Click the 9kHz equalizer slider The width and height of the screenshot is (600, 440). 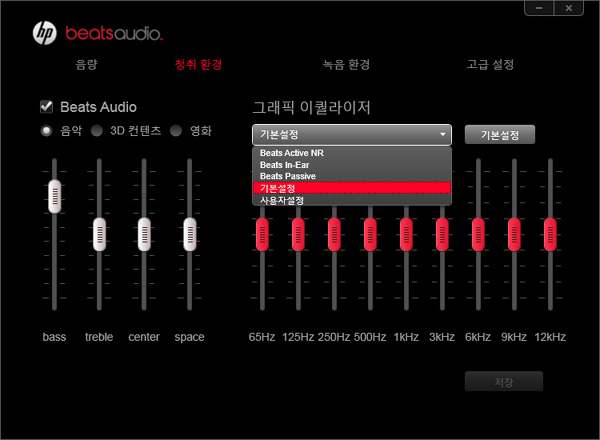click(514, 235)
